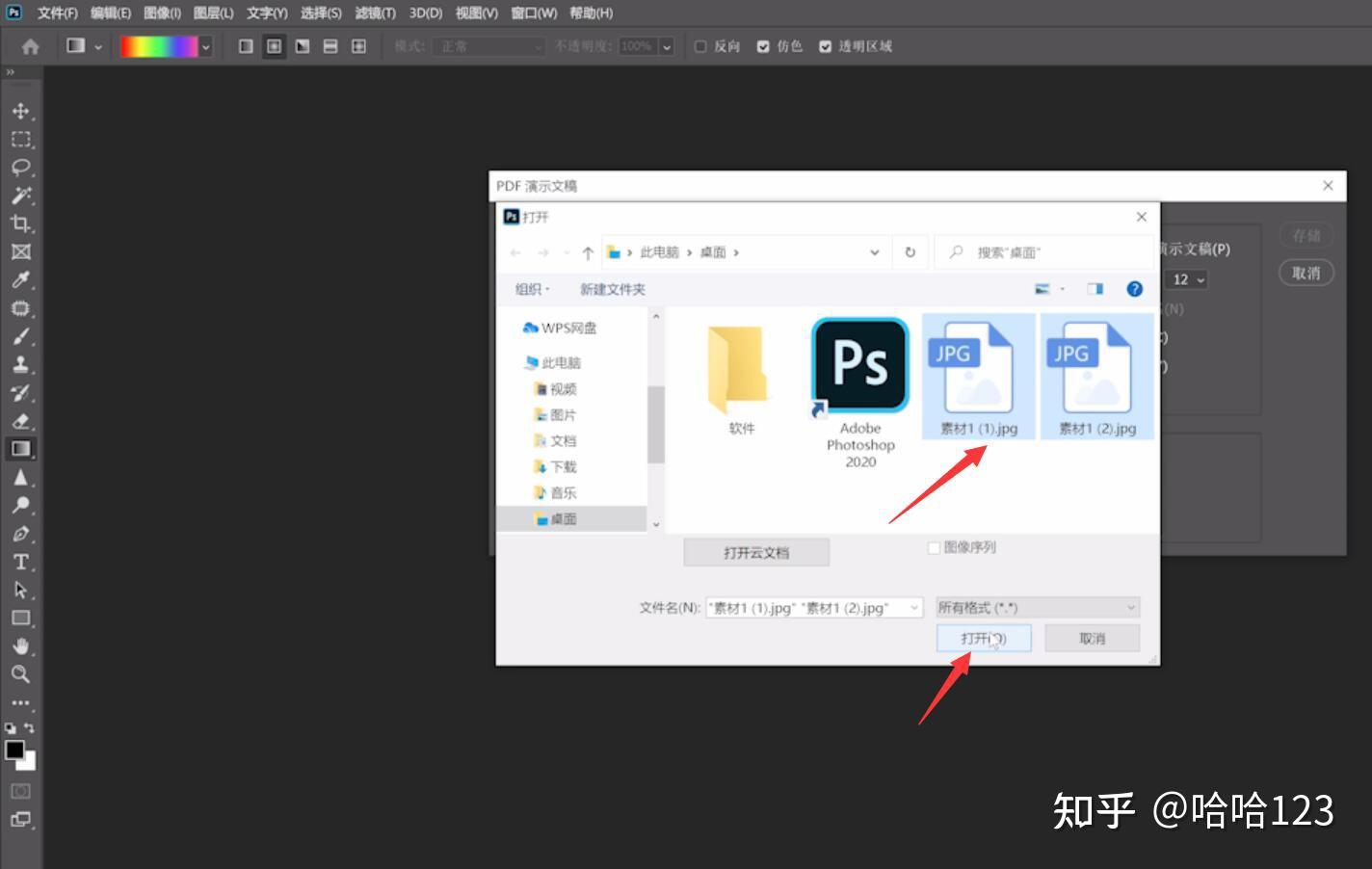Select the Magic Wand tool
The width and height of the screenshot is (1372, 869).
[20, 196]
